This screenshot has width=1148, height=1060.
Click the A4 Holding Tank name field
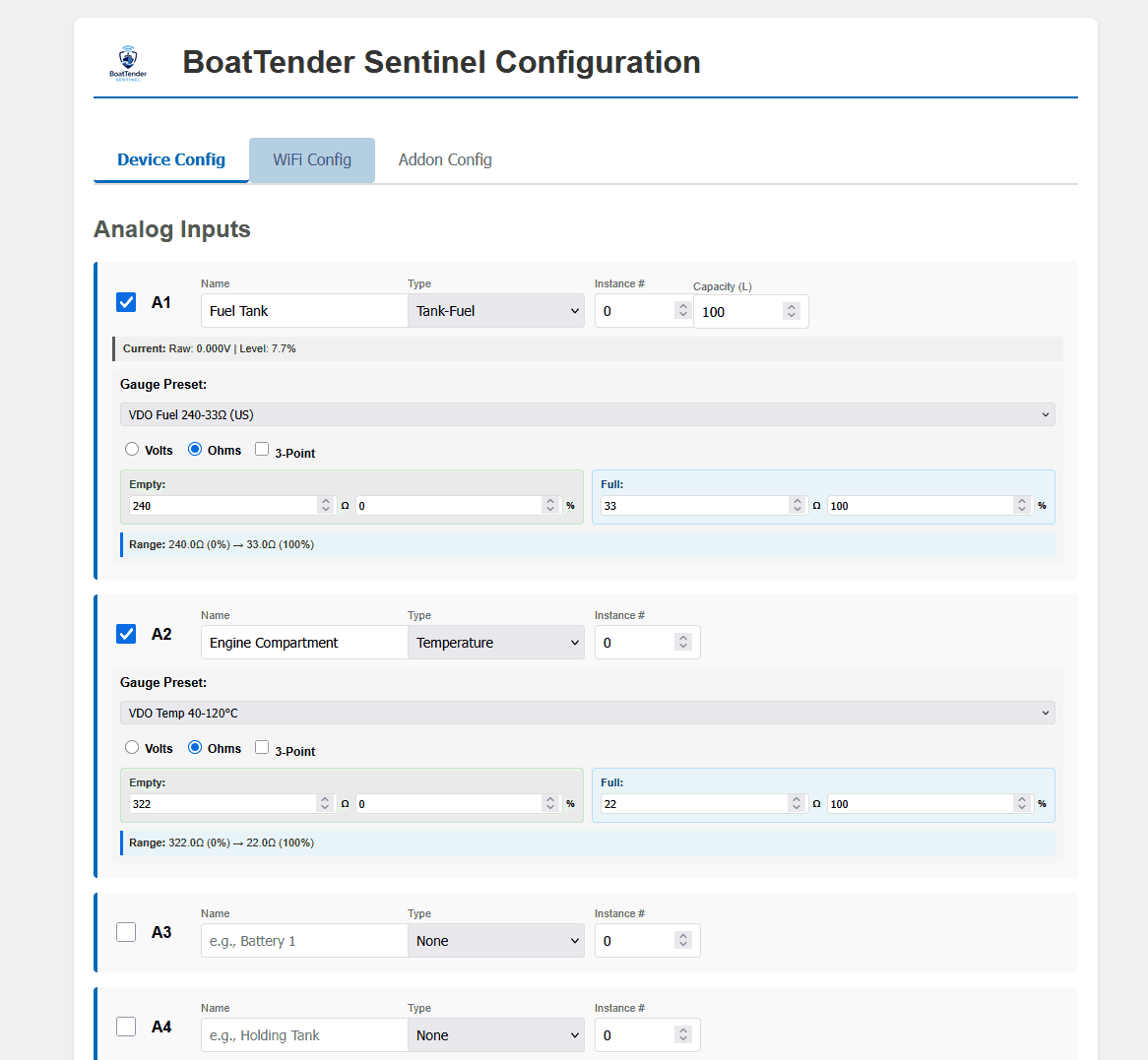point(303,1034)
